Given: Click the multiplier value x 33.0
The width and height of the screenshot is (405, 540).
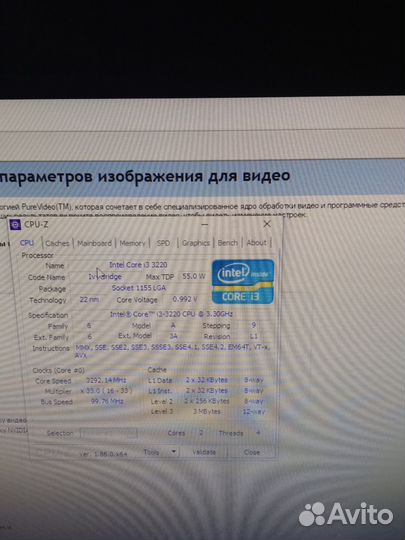Looking at the screenshot, I should pos(106,391).
